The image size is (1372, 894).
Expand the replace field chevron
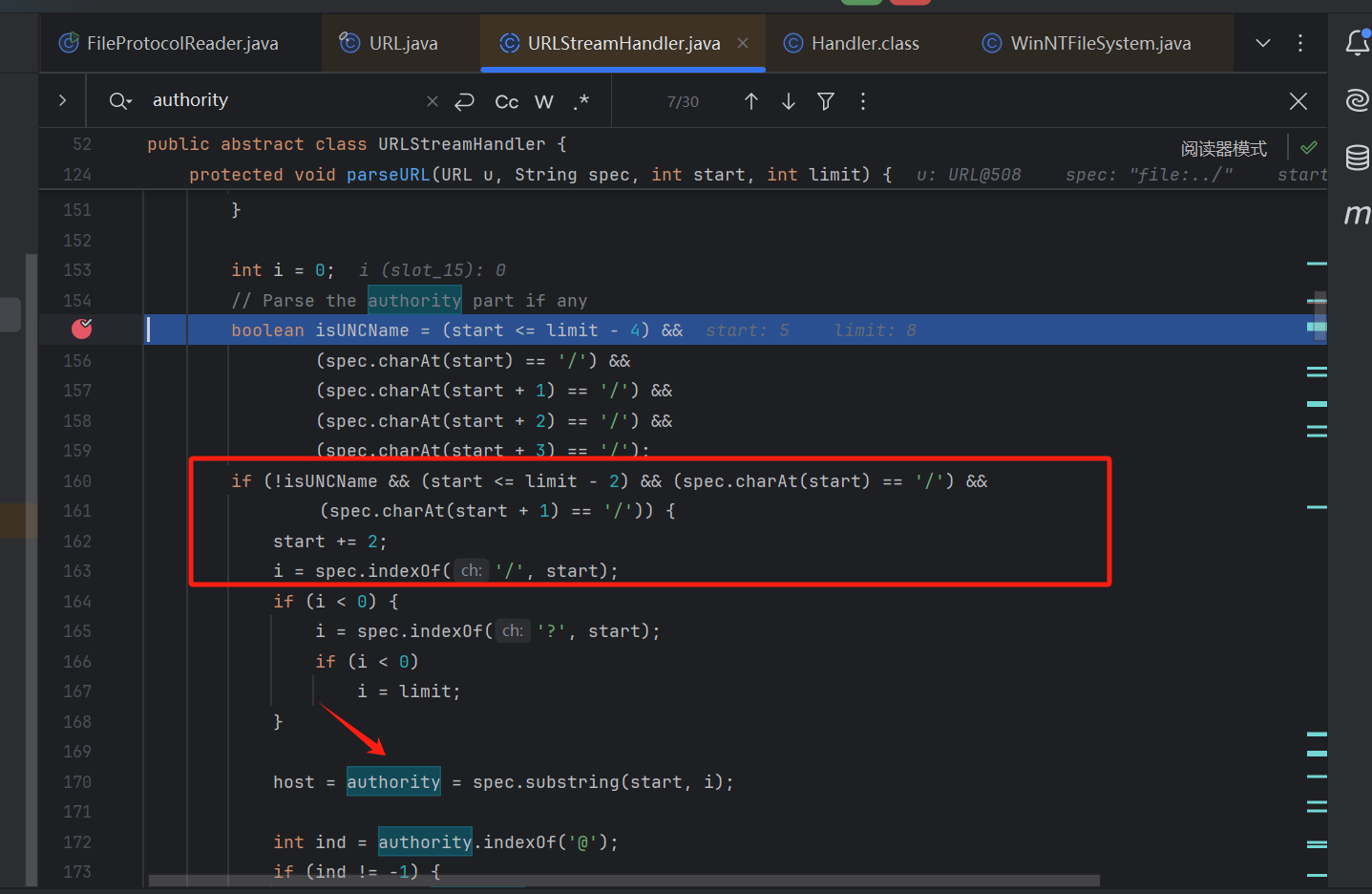click(x=63, y=100)
